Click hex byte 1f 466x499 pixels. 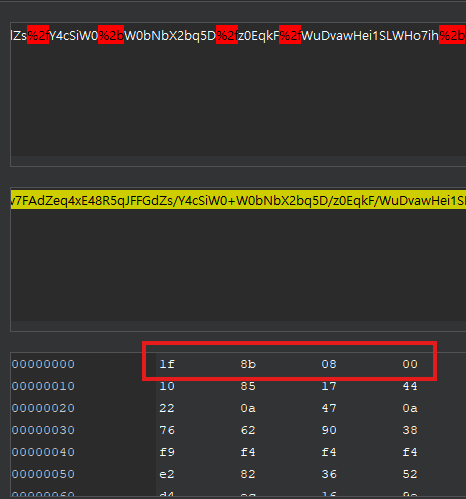tap(167, 364)
